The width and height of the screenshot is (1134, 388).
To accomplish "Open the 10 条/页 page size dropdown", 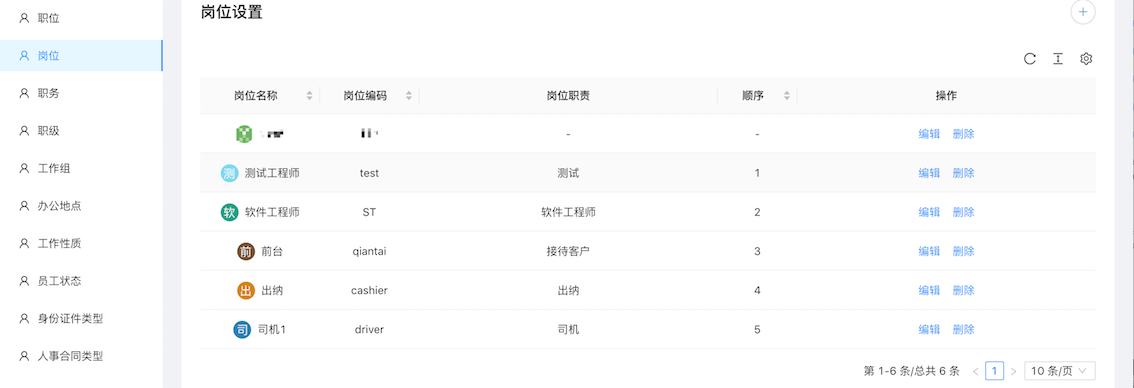I will pos(1060,371).
